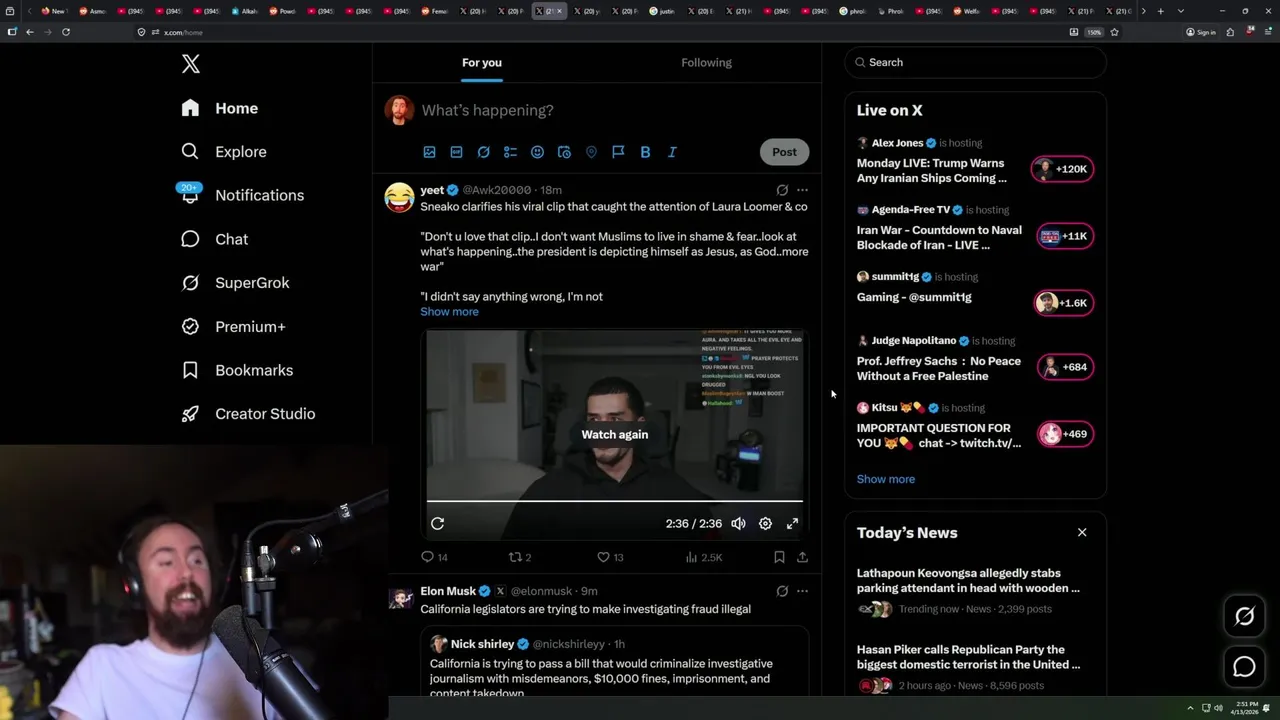Click Grok icon on Elon Musk's post
The width and height of the screenshot is (1280, 720).
(782, 591)
